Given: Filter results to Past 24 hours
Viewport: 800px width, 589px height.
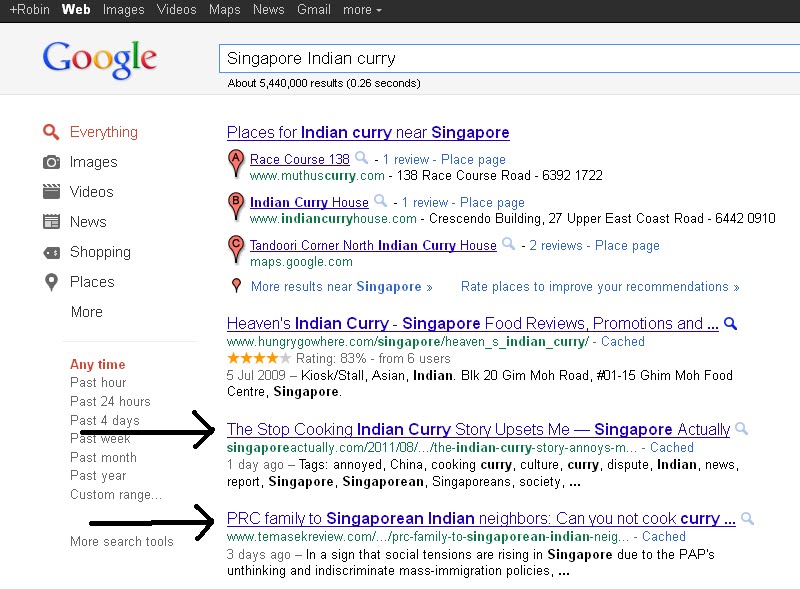Looking at the screenshot, I should (110, 402).
